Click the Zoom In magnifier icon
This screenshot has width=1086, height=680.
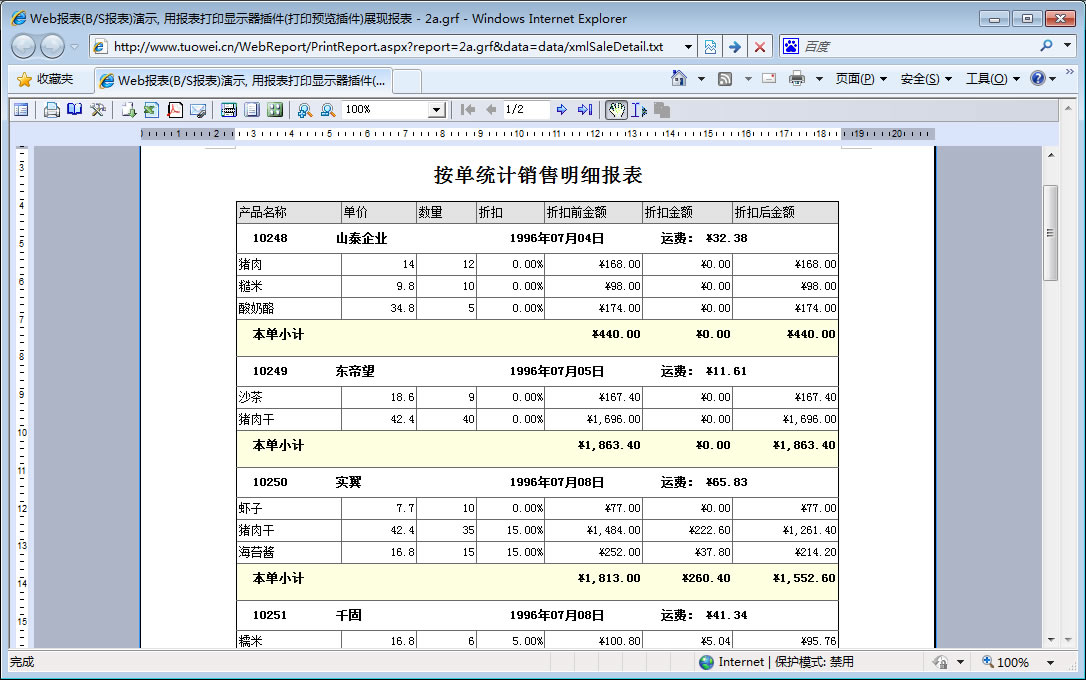(305, 110)
